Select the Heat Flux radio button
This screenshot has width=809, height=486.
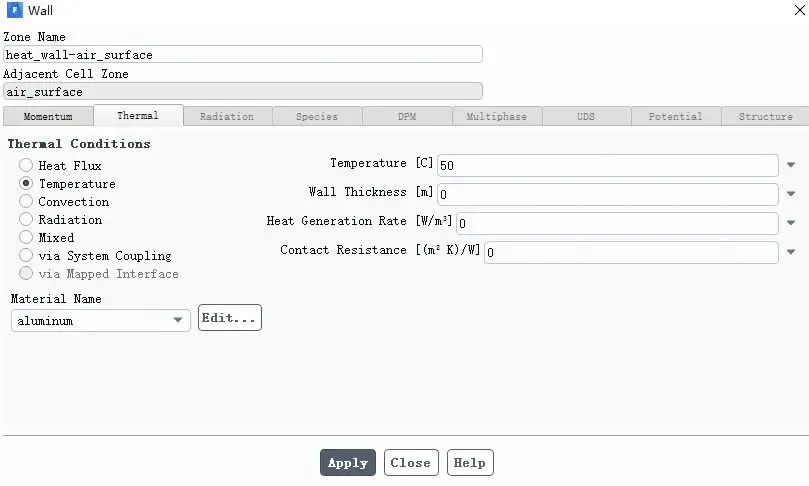pyautogui.click(x=26, y=165)
